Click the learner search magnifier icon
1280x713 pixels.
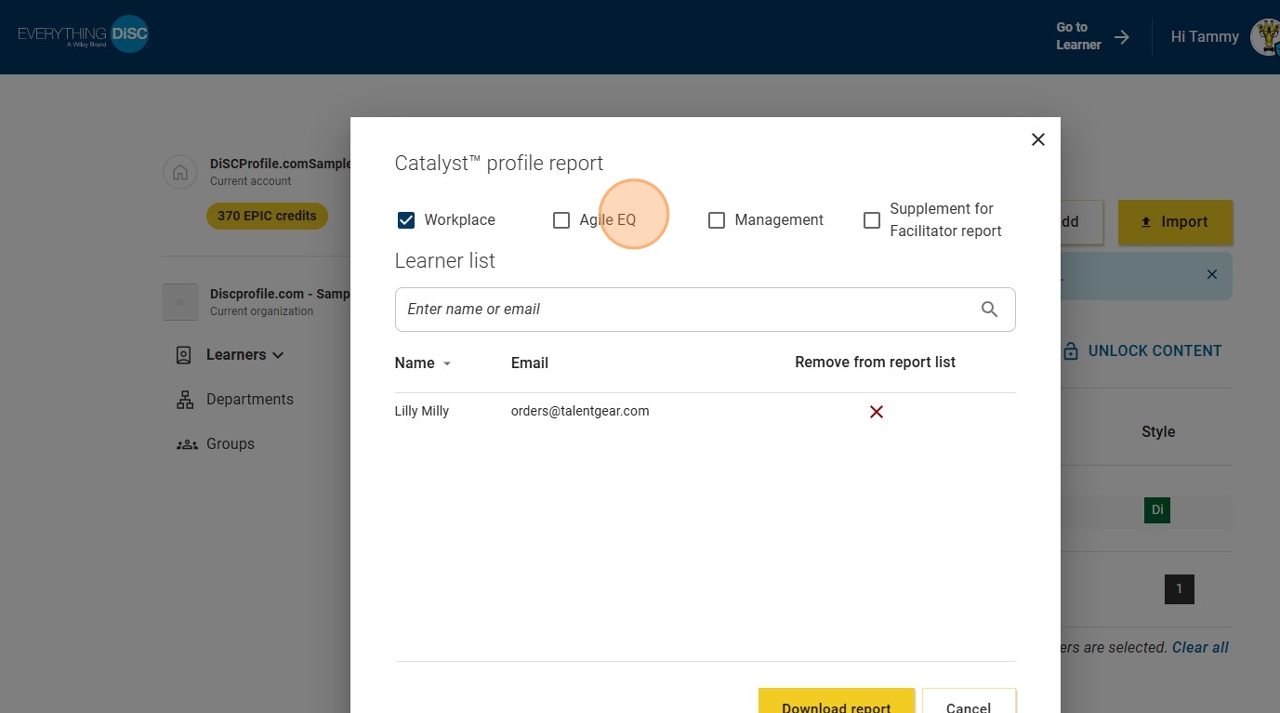tap(990, 310)
